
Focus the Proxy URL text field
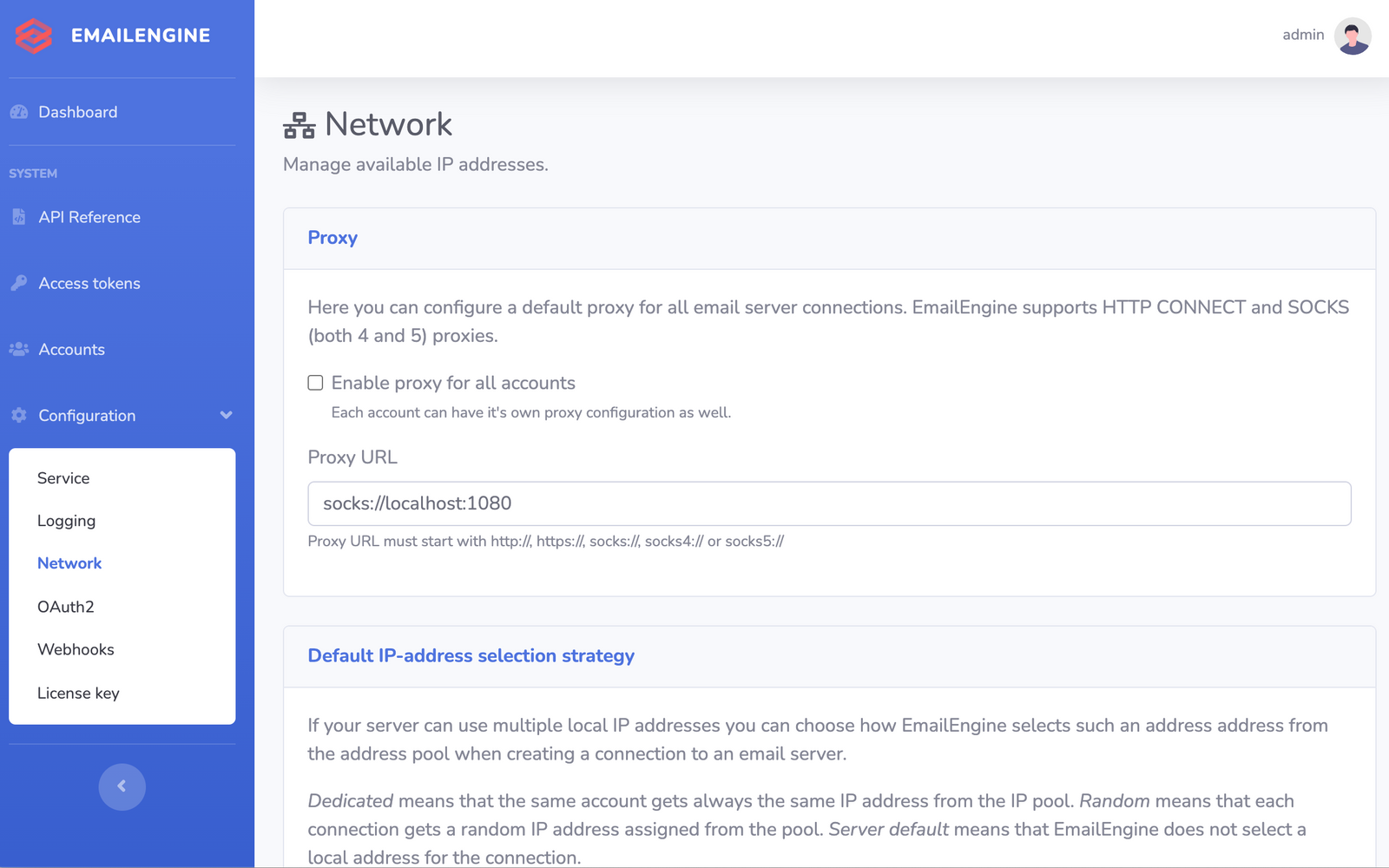click(x=829, y=503)
